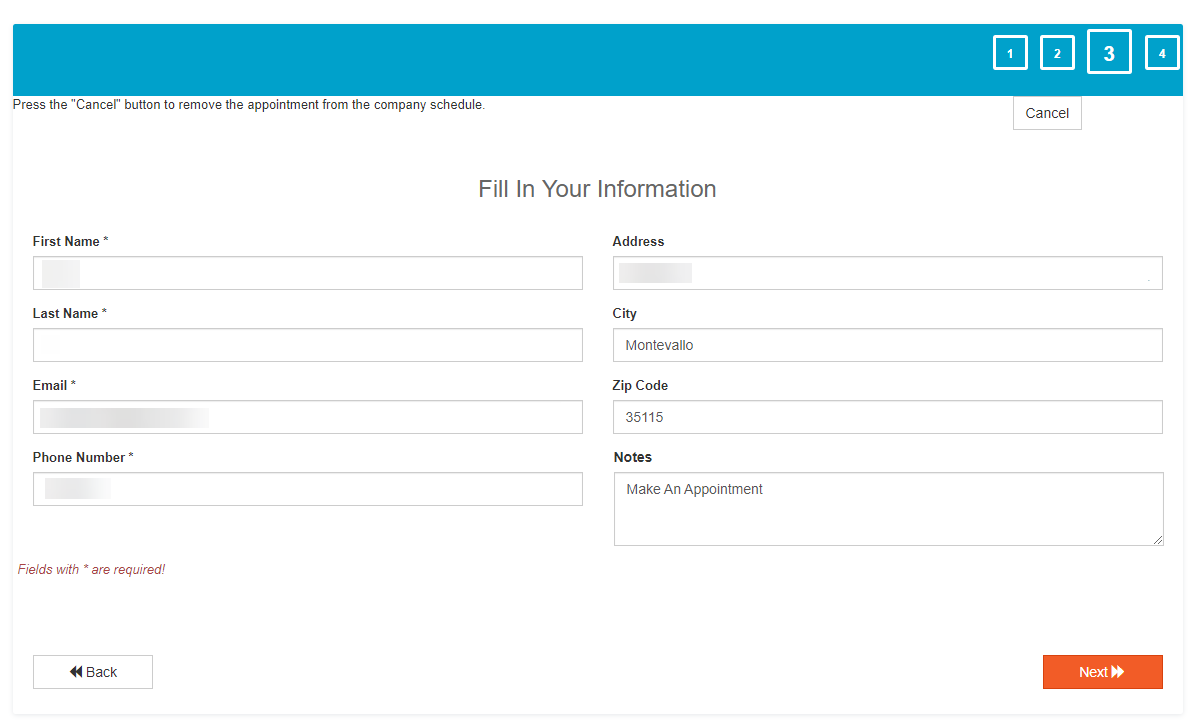Click the rewind arrows icon on Back
Screen dimensions: 1191x724
click(76, 672)
